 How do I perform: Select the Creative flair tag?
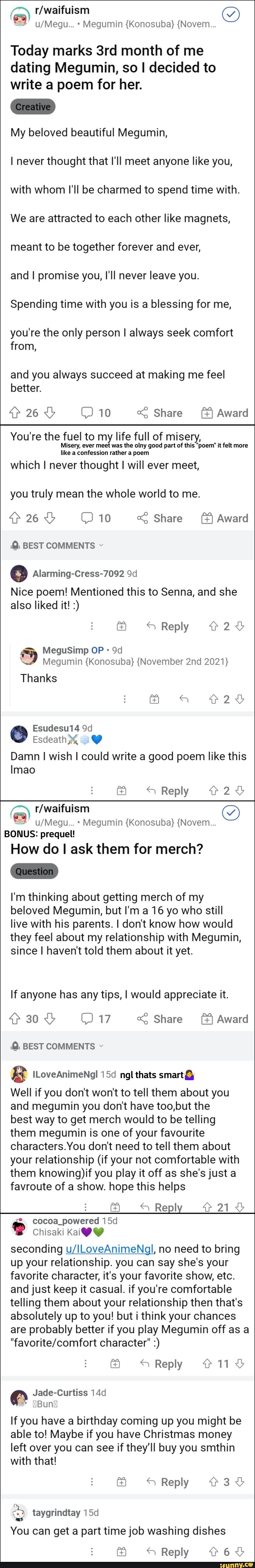(33, 107)
